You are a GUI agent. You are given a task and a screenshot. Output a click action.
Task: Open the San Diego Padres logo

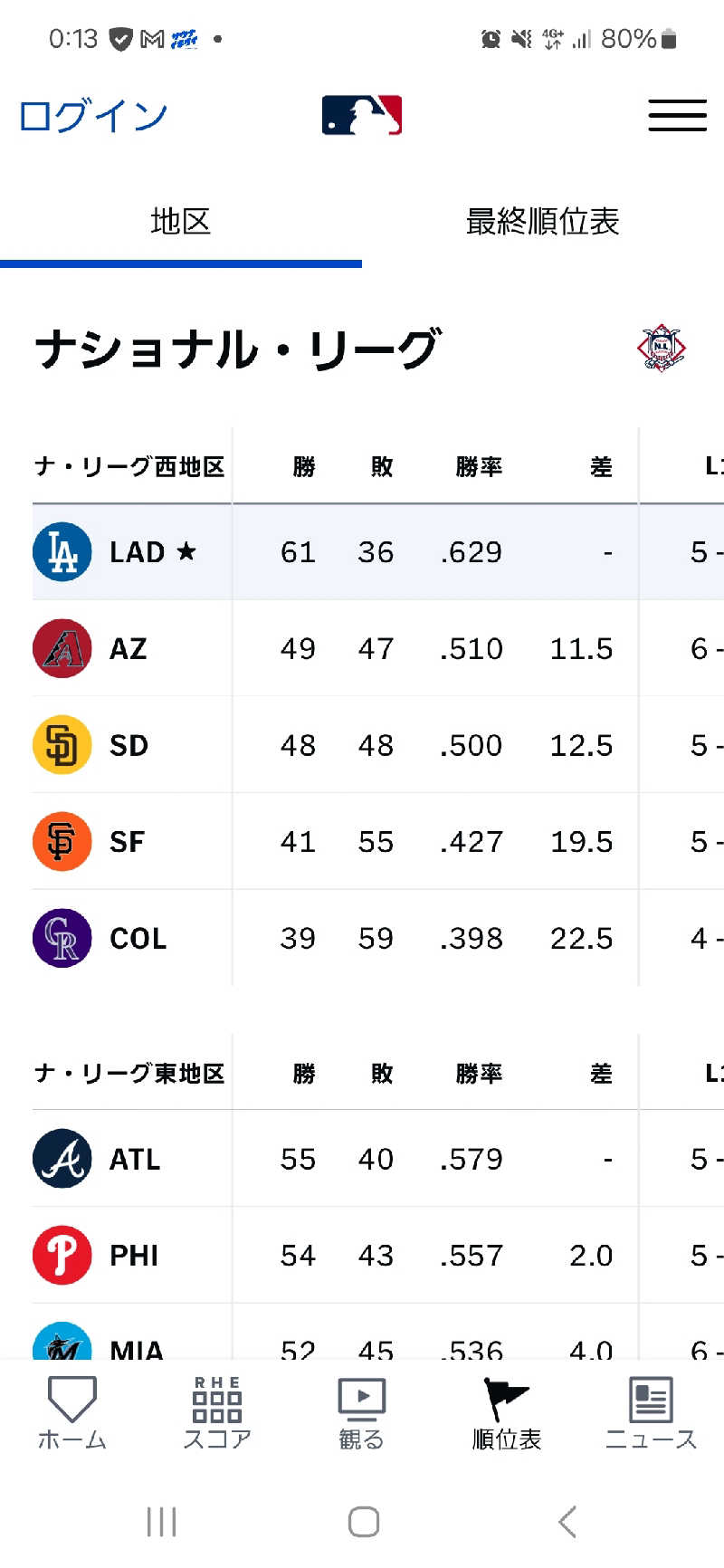coord(62,745)
